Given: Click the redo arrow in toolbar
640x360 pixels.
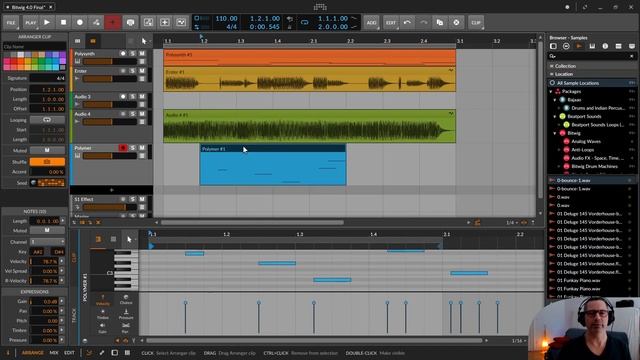Looking at the screenshot, I should tap(423, 22).
